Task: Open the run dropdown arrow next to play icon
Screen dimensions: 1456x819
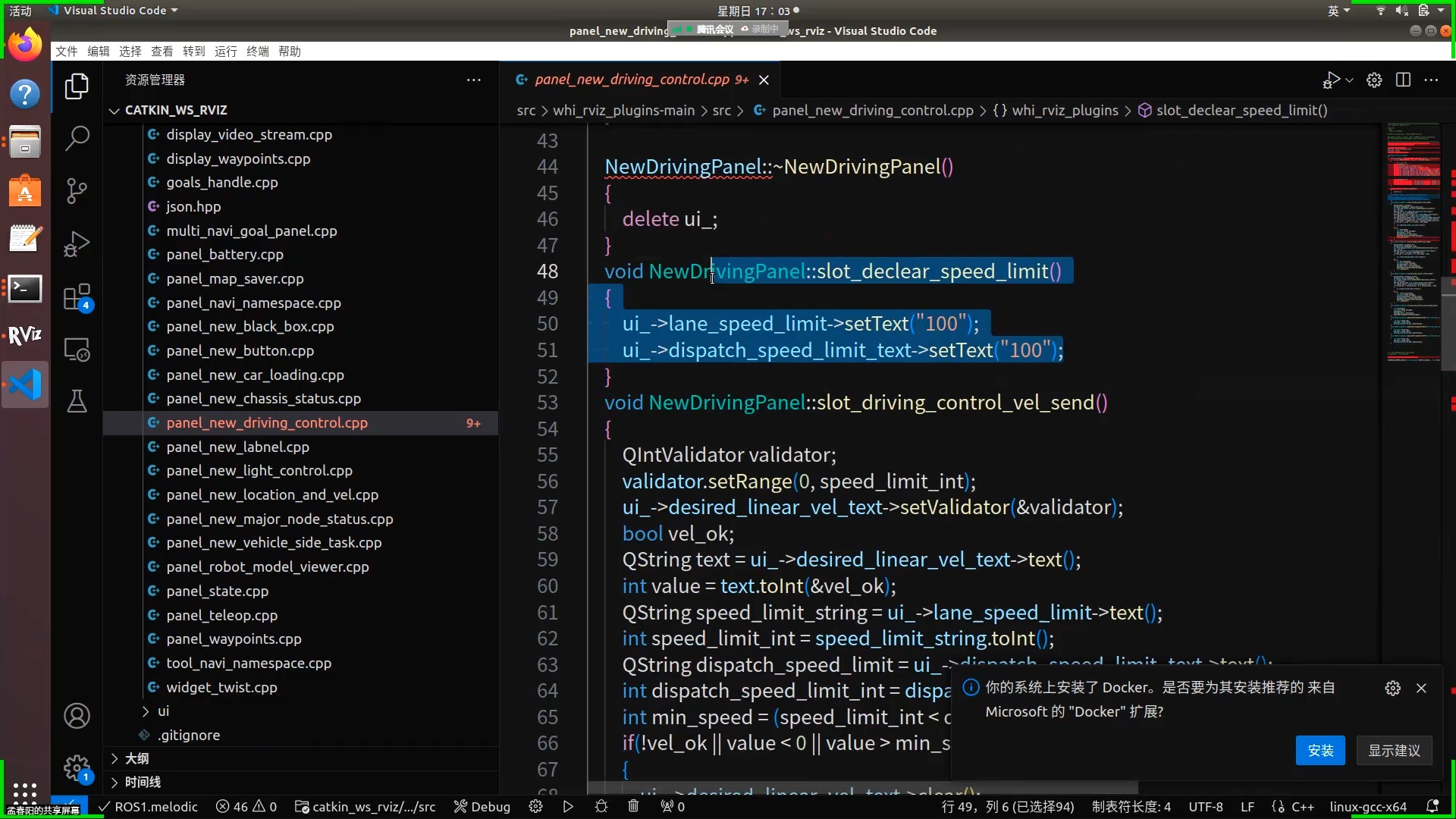Action: (x=1350, y=80)
